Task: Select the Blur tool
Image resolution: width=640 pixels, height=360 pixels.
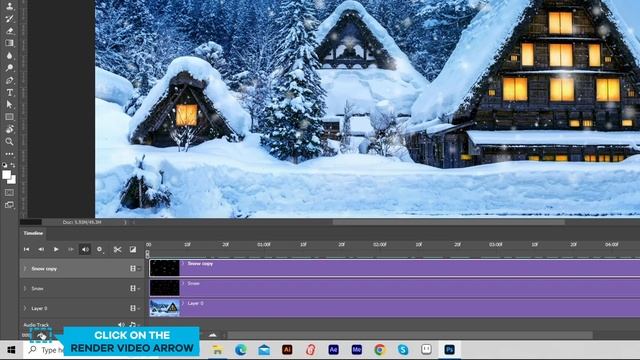Action: click(x=9, y=56)
